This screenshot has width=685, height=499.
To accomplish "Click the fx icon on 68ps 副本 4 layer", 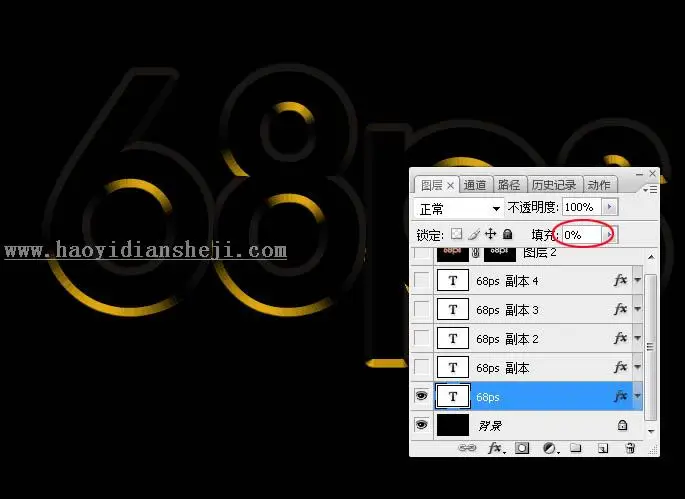I will click(x=620, y=280).
